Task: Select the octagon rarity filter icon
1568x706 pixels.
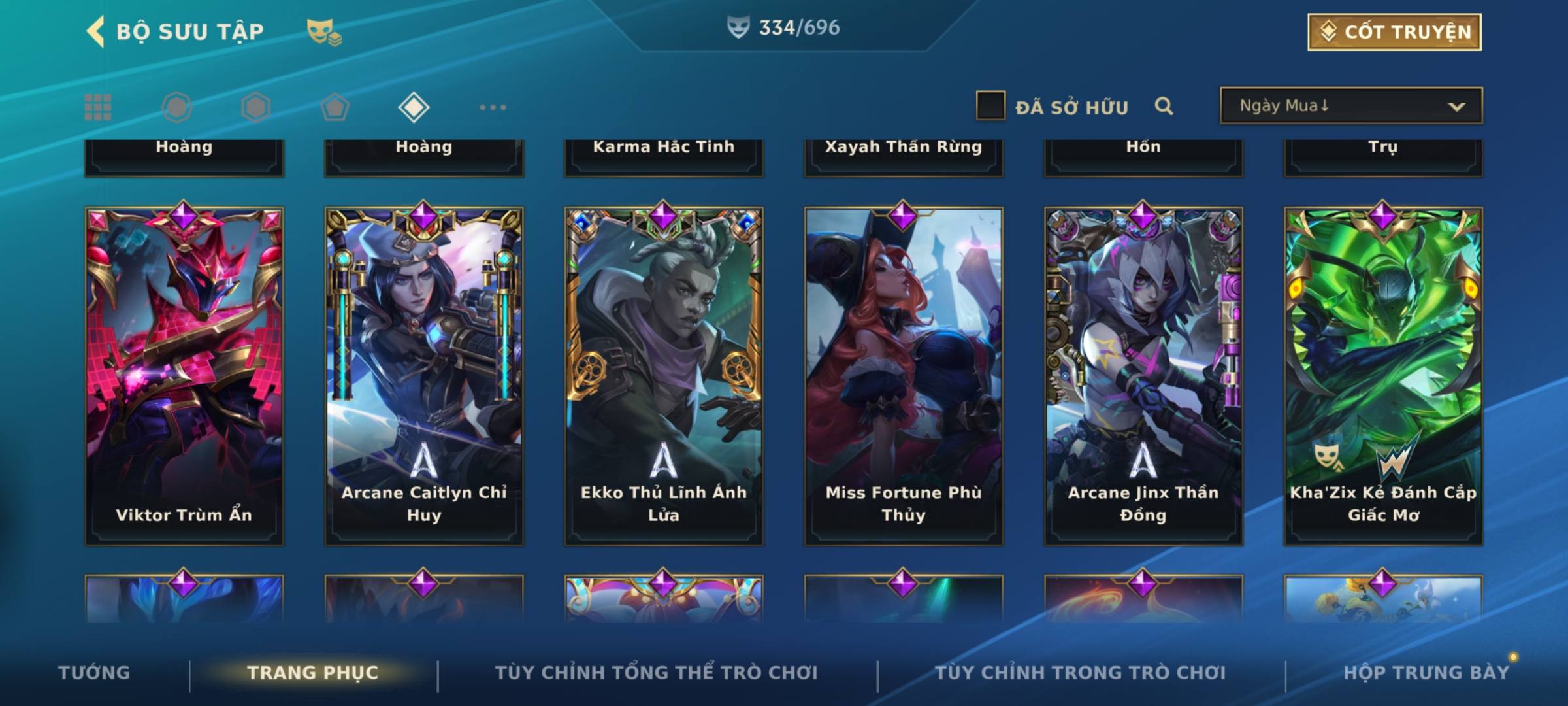Action: coord(176,107)
